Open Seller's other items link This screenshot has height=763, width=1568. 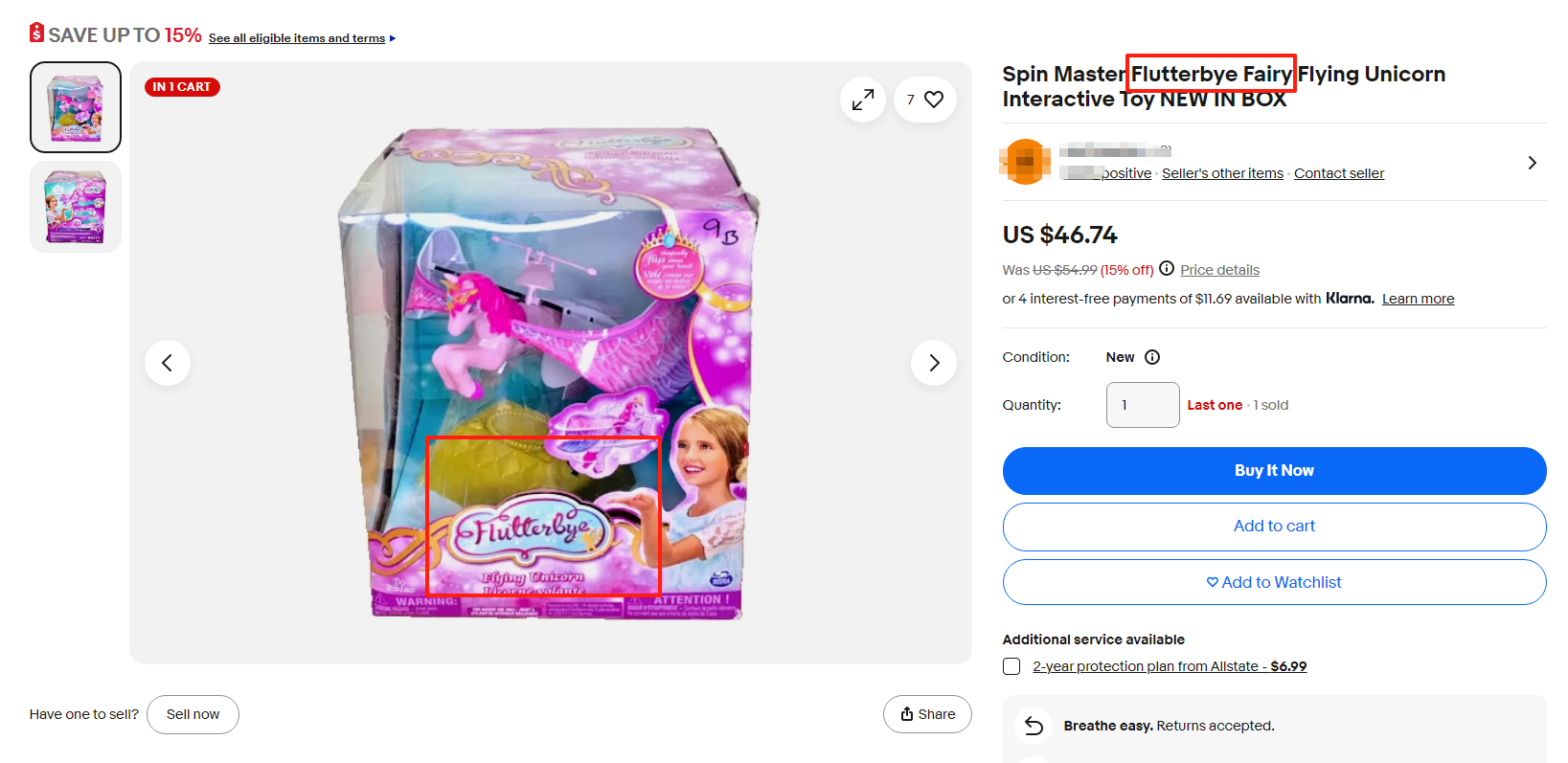1222,173
